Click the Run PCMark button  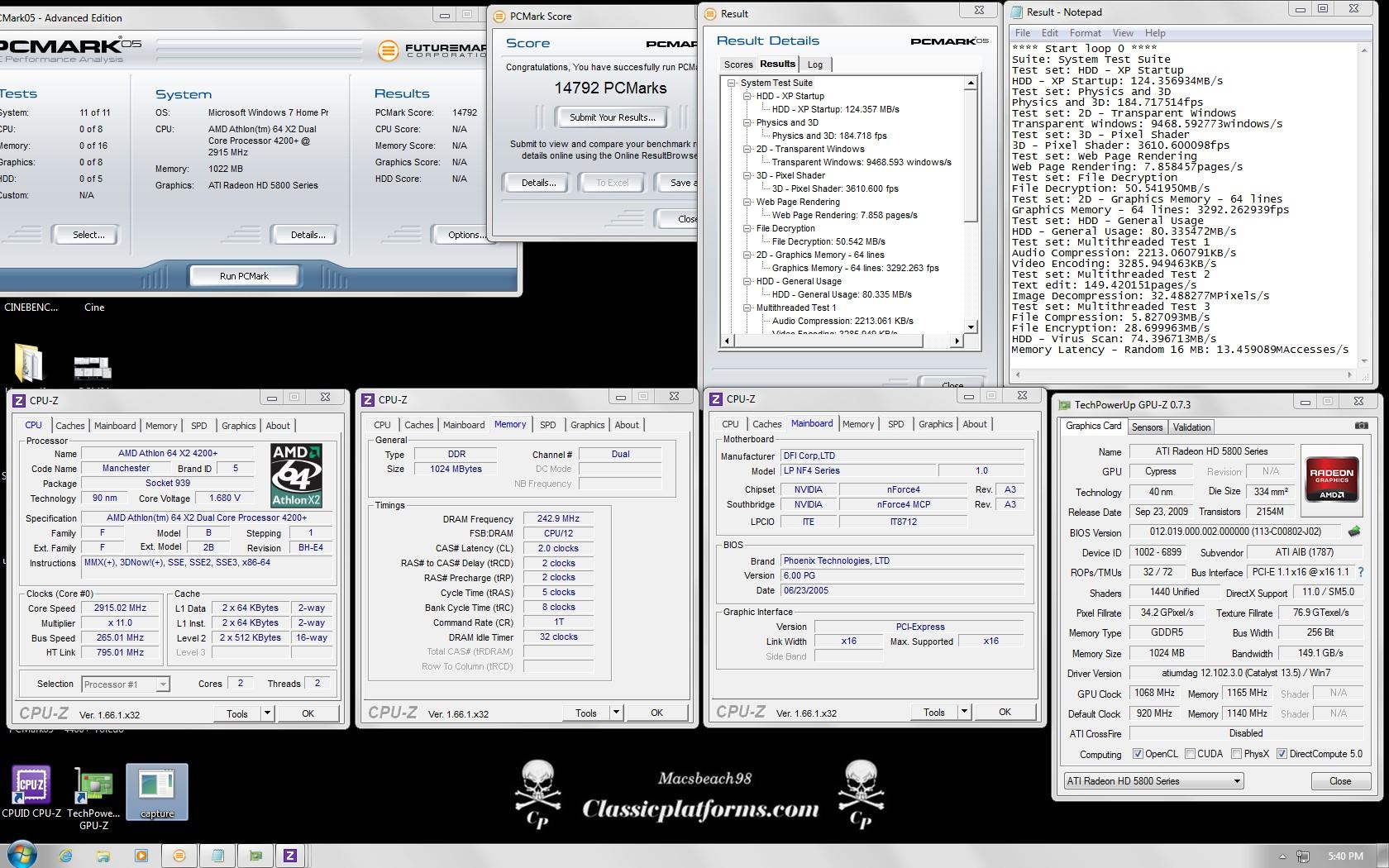[x=244, y=276]
